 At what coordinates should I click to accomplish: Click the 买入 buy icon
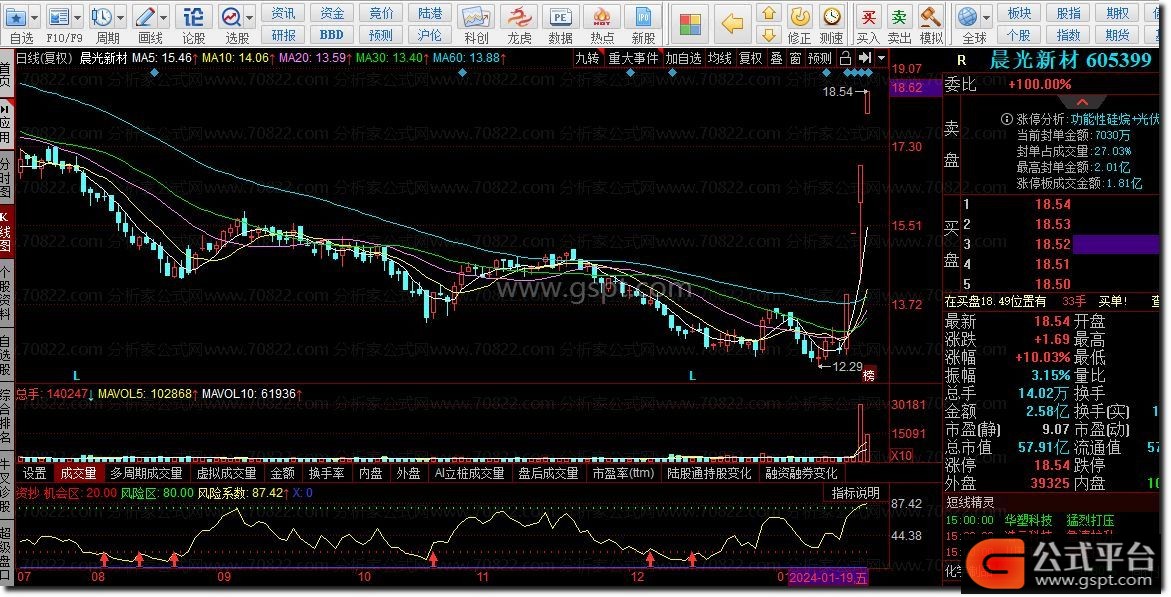pos(868,16)
